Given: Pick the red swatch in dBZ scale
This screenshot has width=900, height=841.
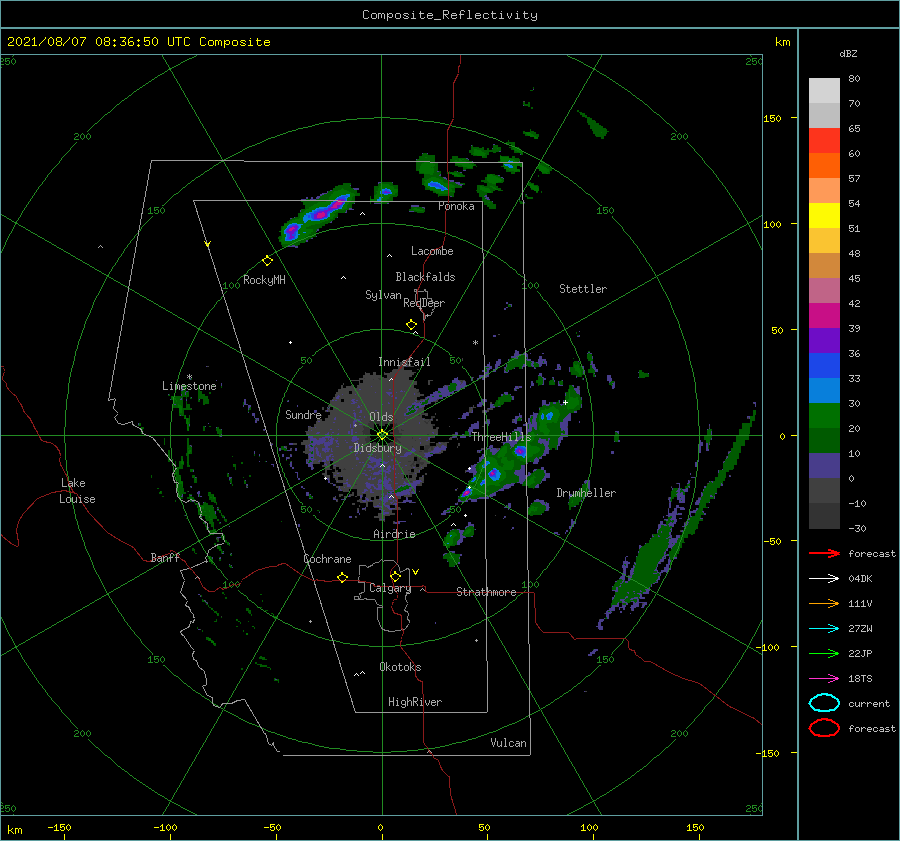Looking at the screenshot, I should pyautogui.click(x=824, y=141).
